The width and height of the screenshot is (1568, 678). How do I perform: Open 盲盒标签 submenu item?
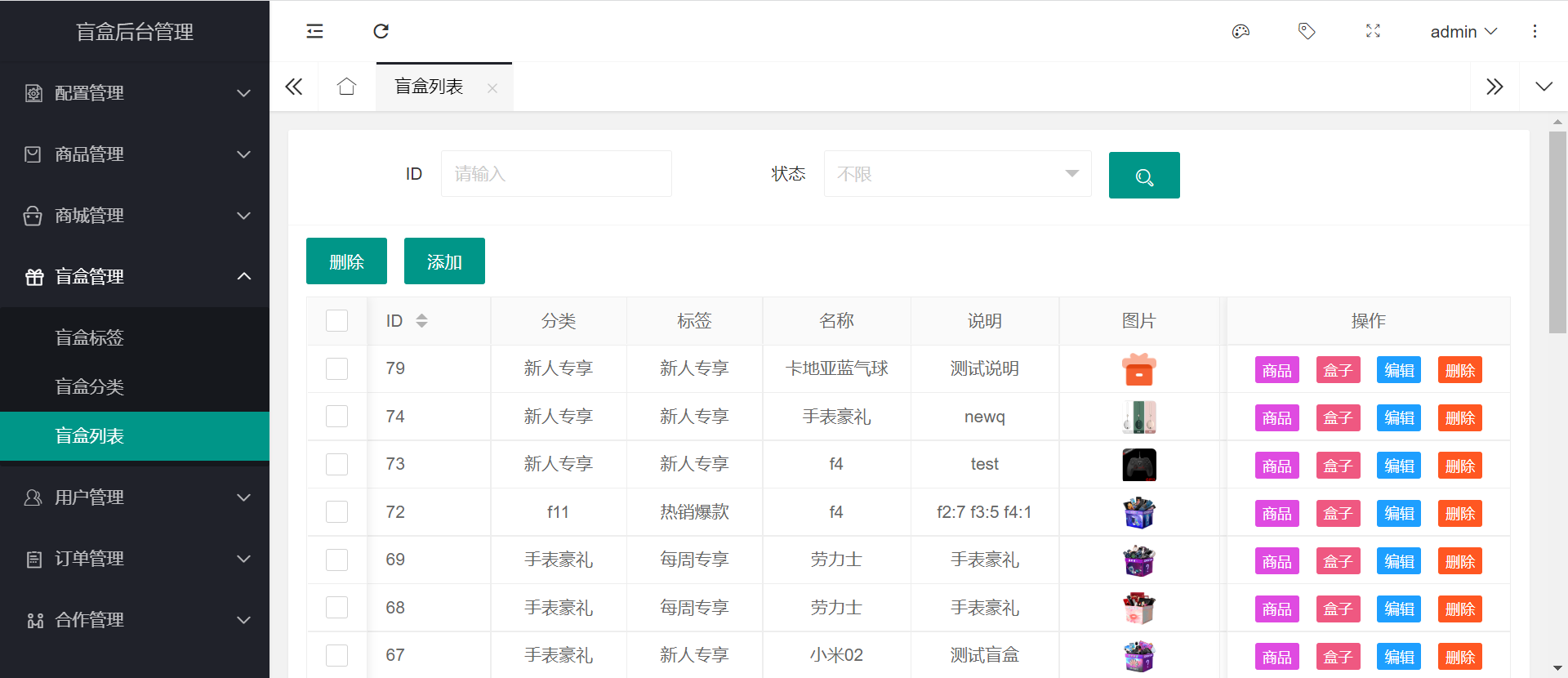[135, 337]
